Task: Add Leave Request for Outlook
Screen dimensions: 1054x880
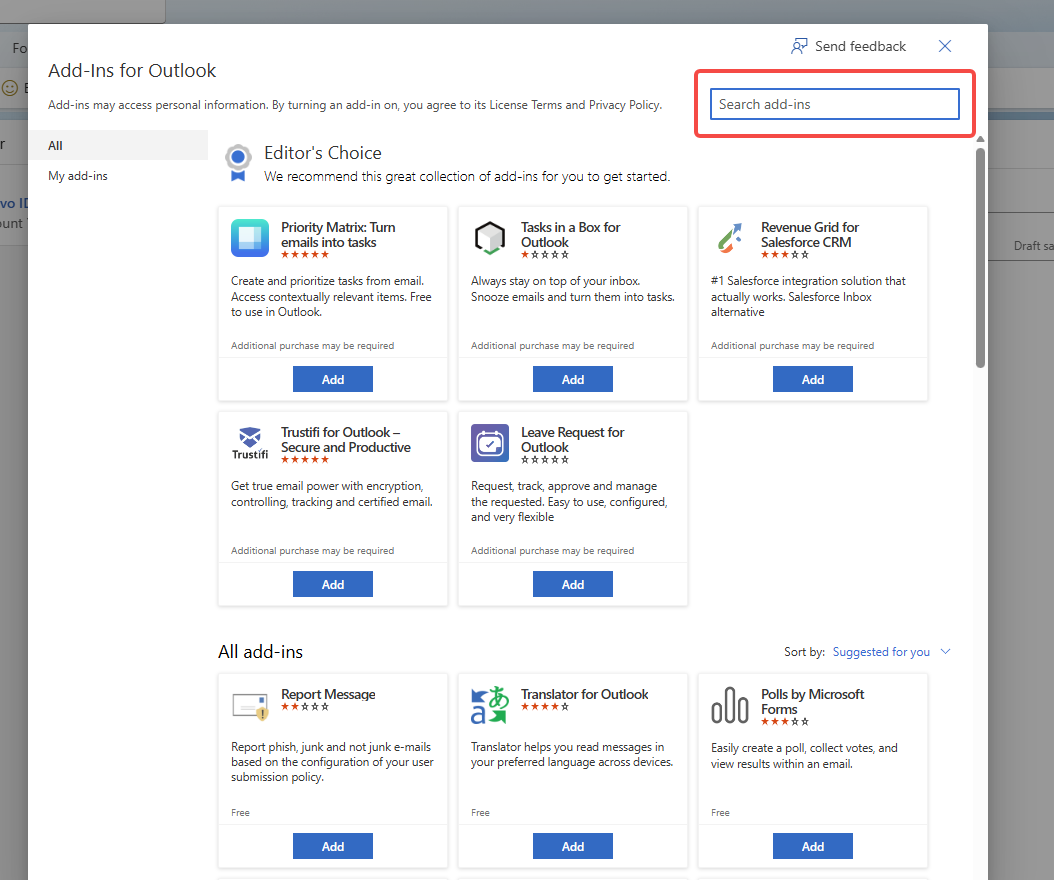Action: (573, 584)
